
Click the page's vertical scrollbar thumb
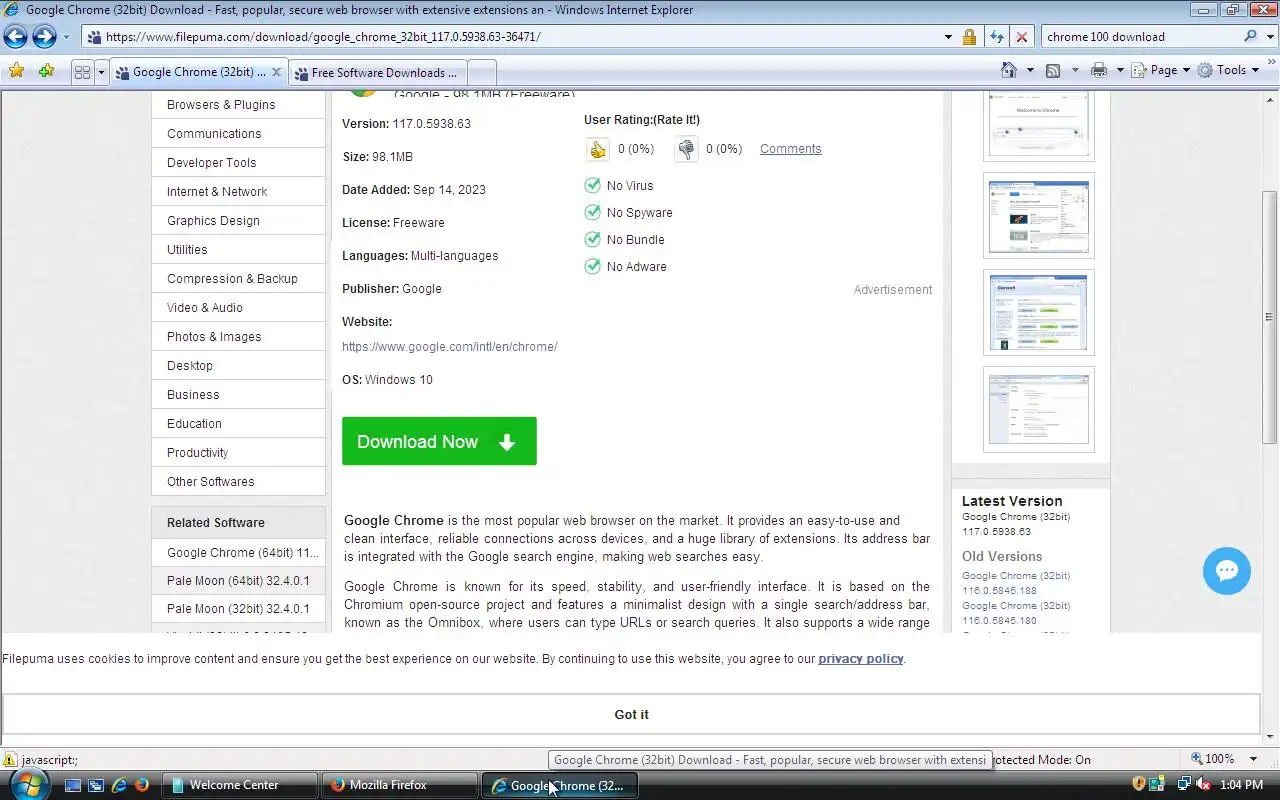click(1270, 317)
